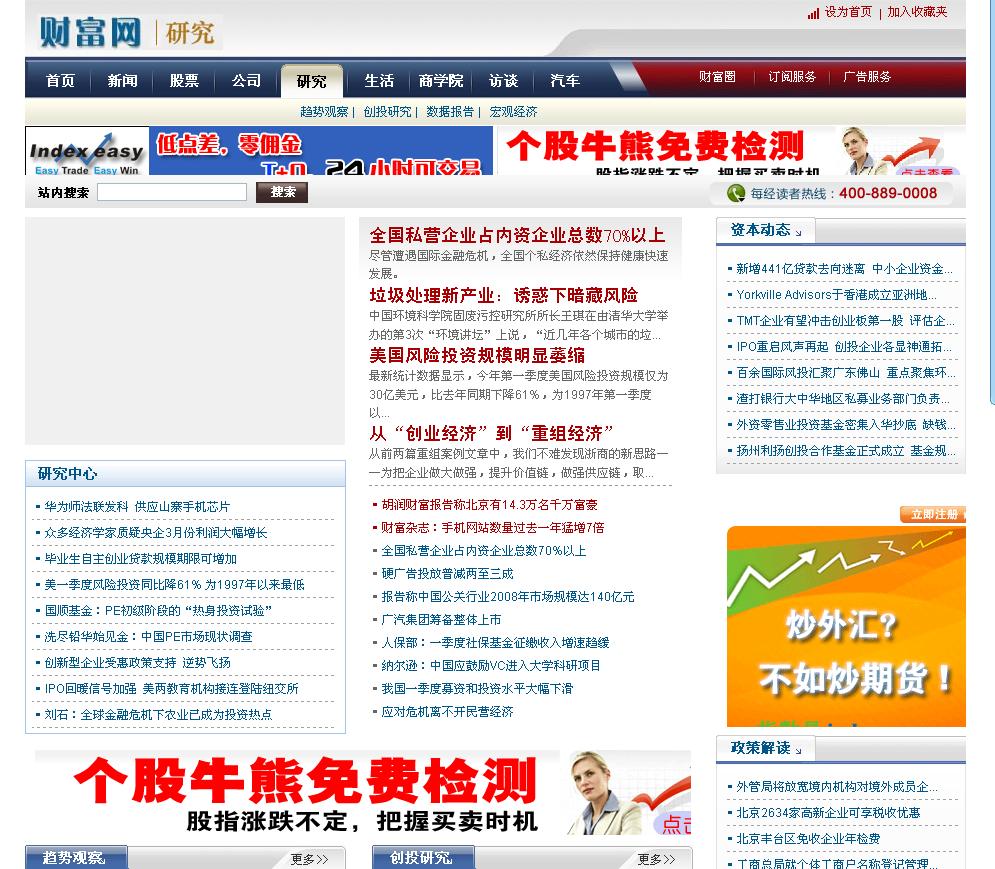995x869 pixels.
Task: Open the 数据报告 sub-navigation link
Action: tap(450, 112)
